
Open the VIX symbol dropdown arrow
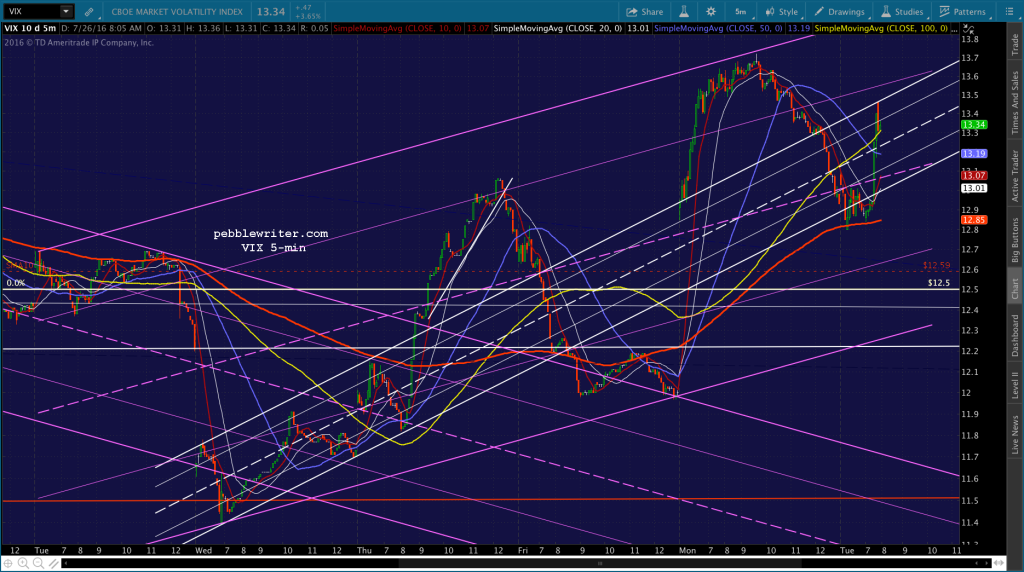[66, 11]
